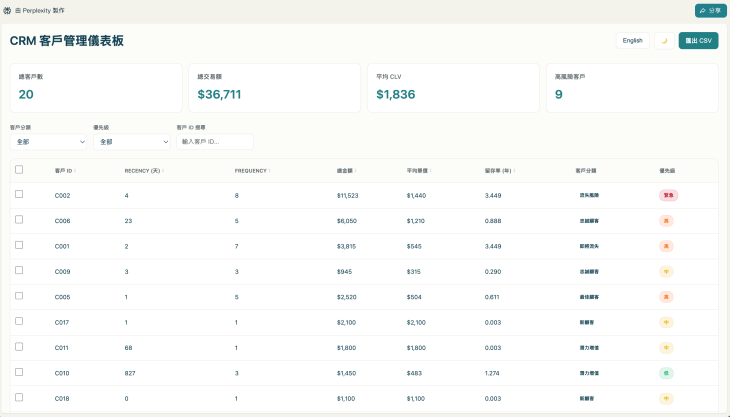
Task: Select the checkbox for customer C002
Action: tap(19, 195)
